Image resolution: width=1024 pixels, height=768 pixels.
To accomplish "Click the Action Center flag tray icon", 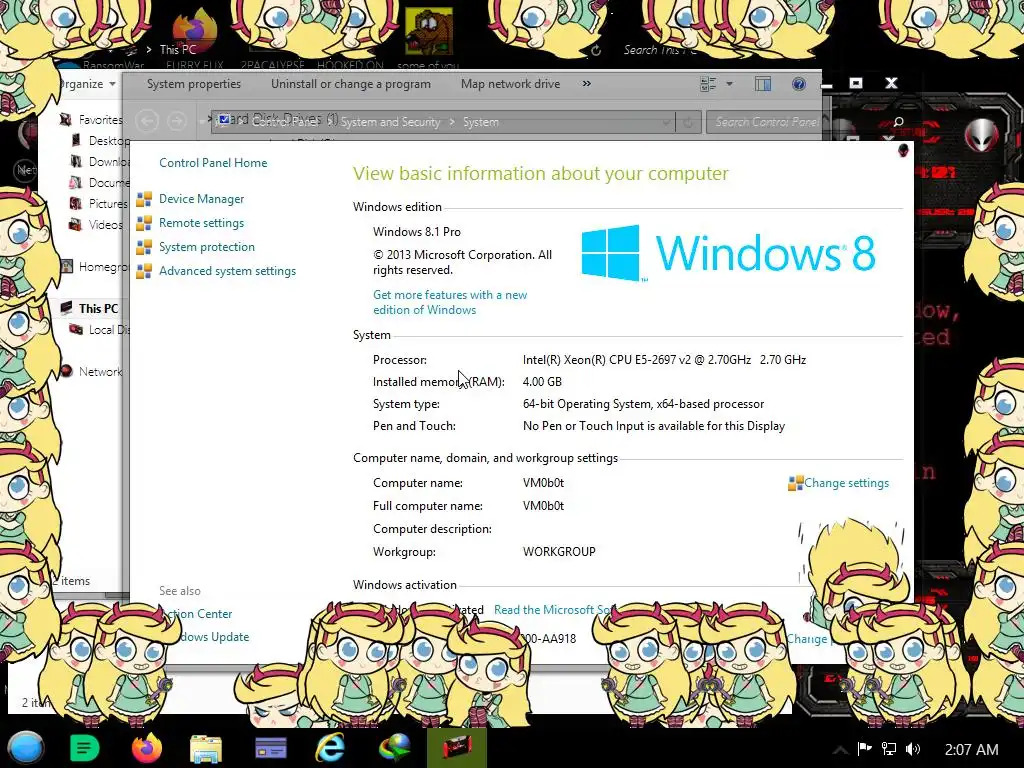I will coord(865,749).
